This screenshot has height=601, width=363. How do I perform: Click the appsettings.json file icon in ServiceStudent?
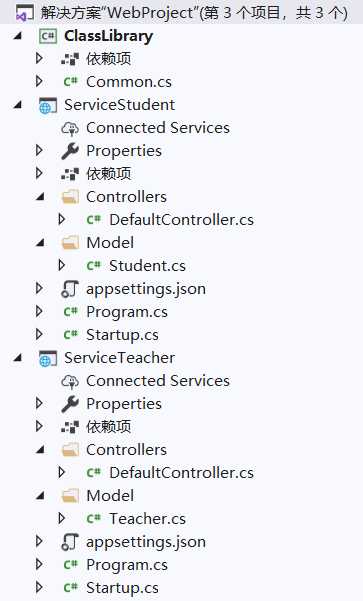click(70, 289)
